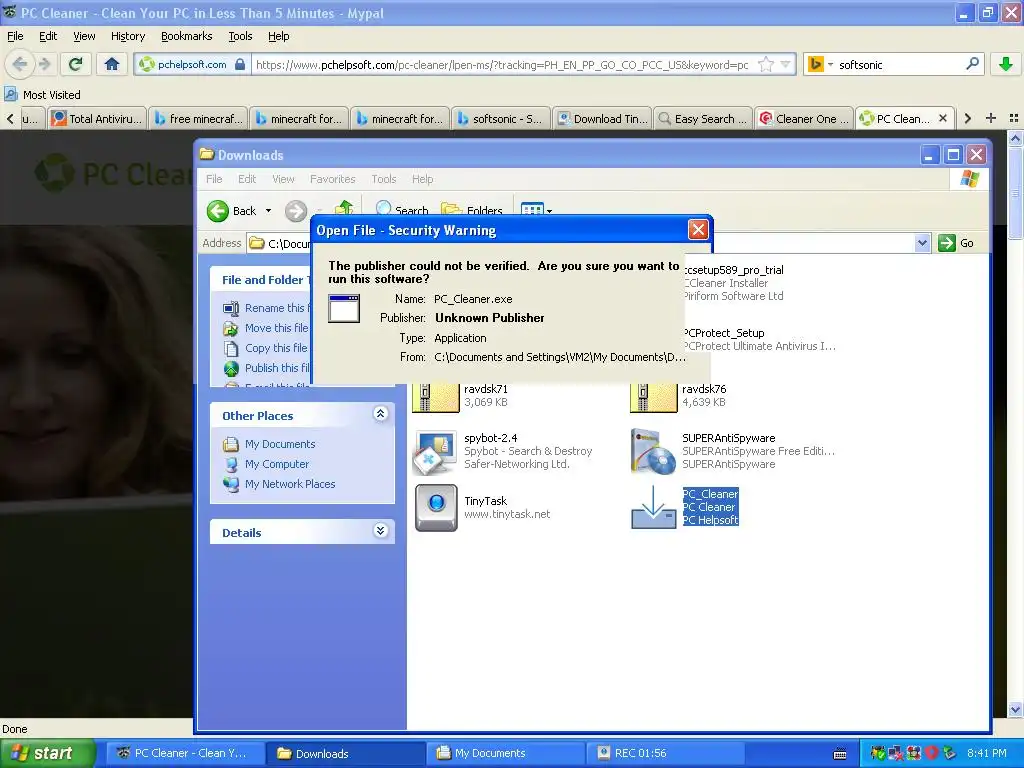Open the green Downloads arrow in the browser
Image resolution: width=1024 pixels, height=768 pixels.
pos(1006,64)
